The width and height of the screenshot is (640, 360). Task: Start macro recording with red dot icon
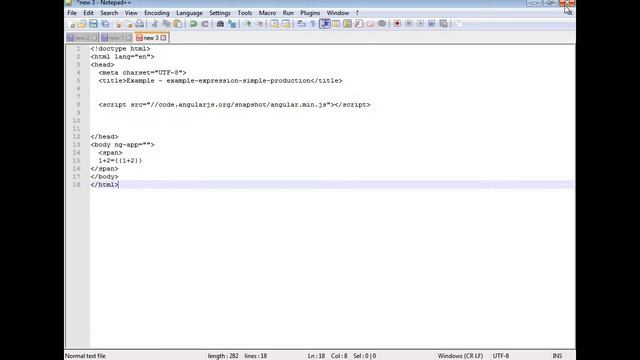[x=397, y=24]
